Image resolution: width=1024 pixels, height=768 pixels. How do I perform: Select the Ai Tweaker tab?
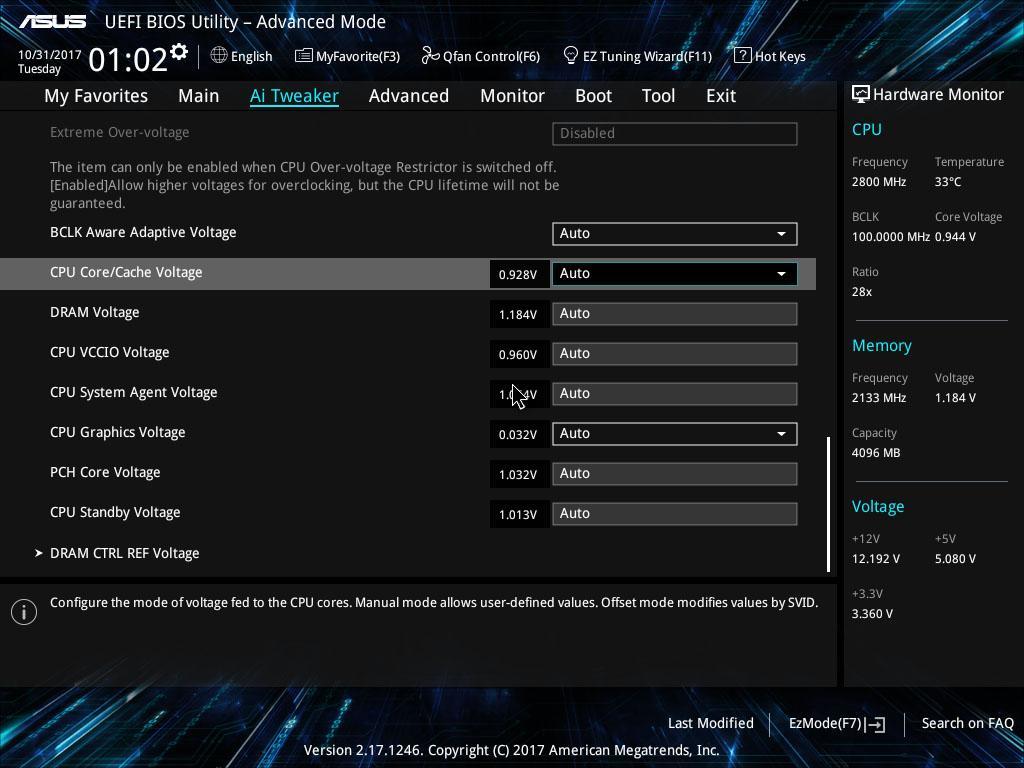[x=294, y=96]
